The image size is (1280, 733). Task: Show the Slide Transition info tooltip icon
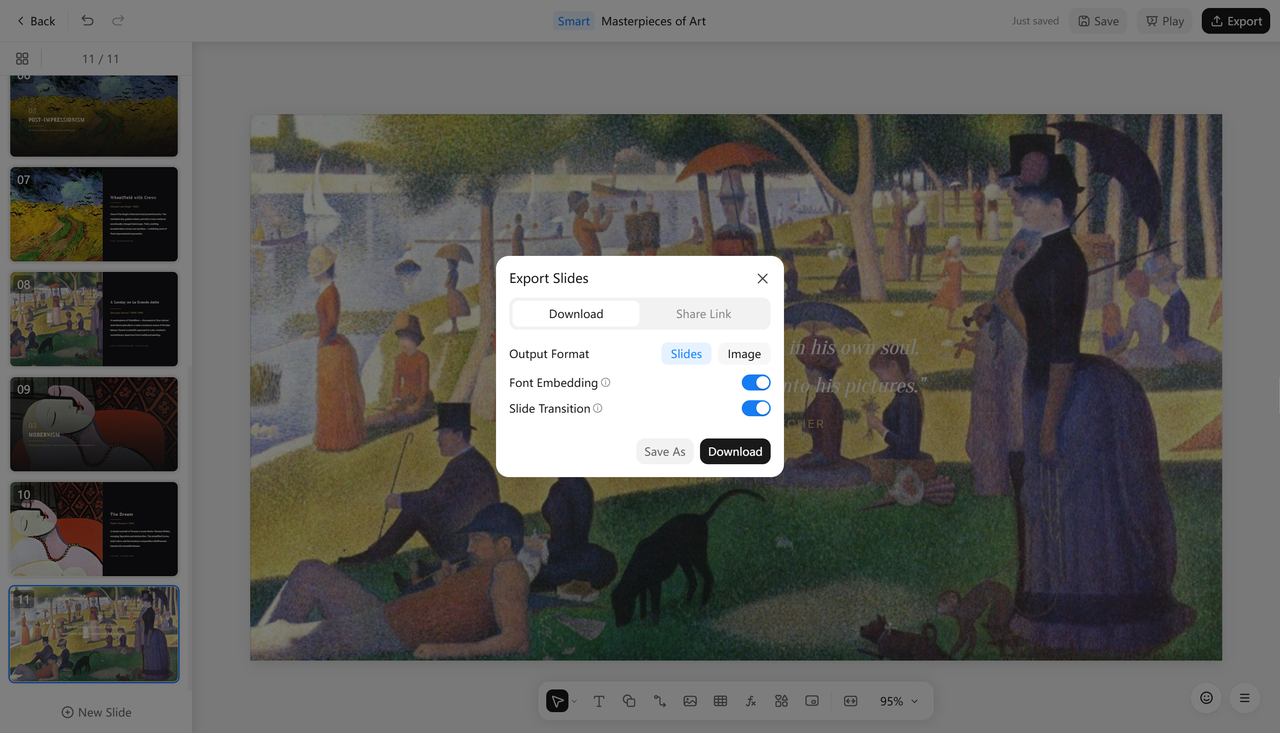tap(598, 408)
